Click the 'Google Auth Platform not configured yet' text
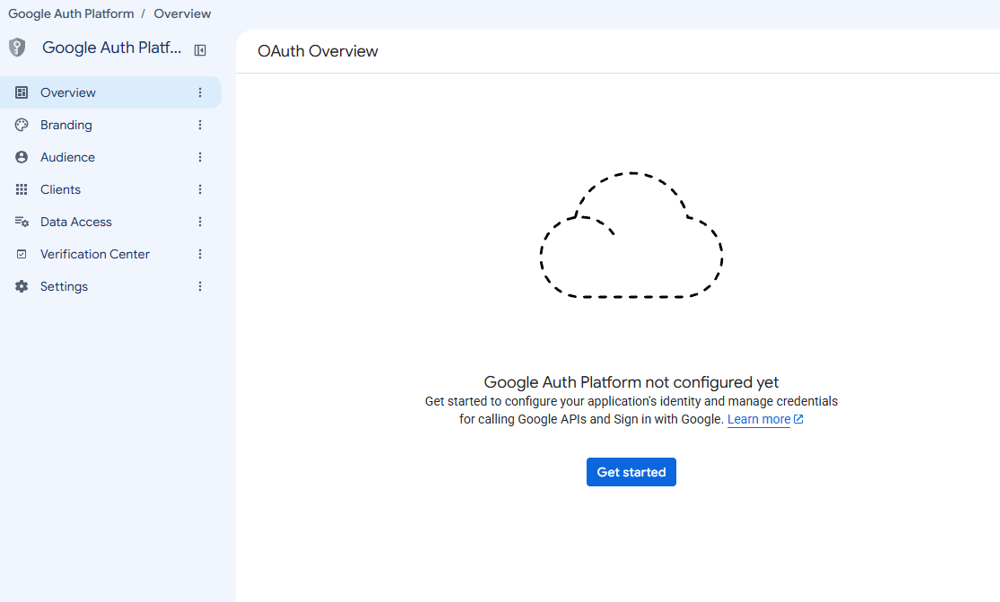This screenshot has height=602, width=1000. (x=631, y=382)
